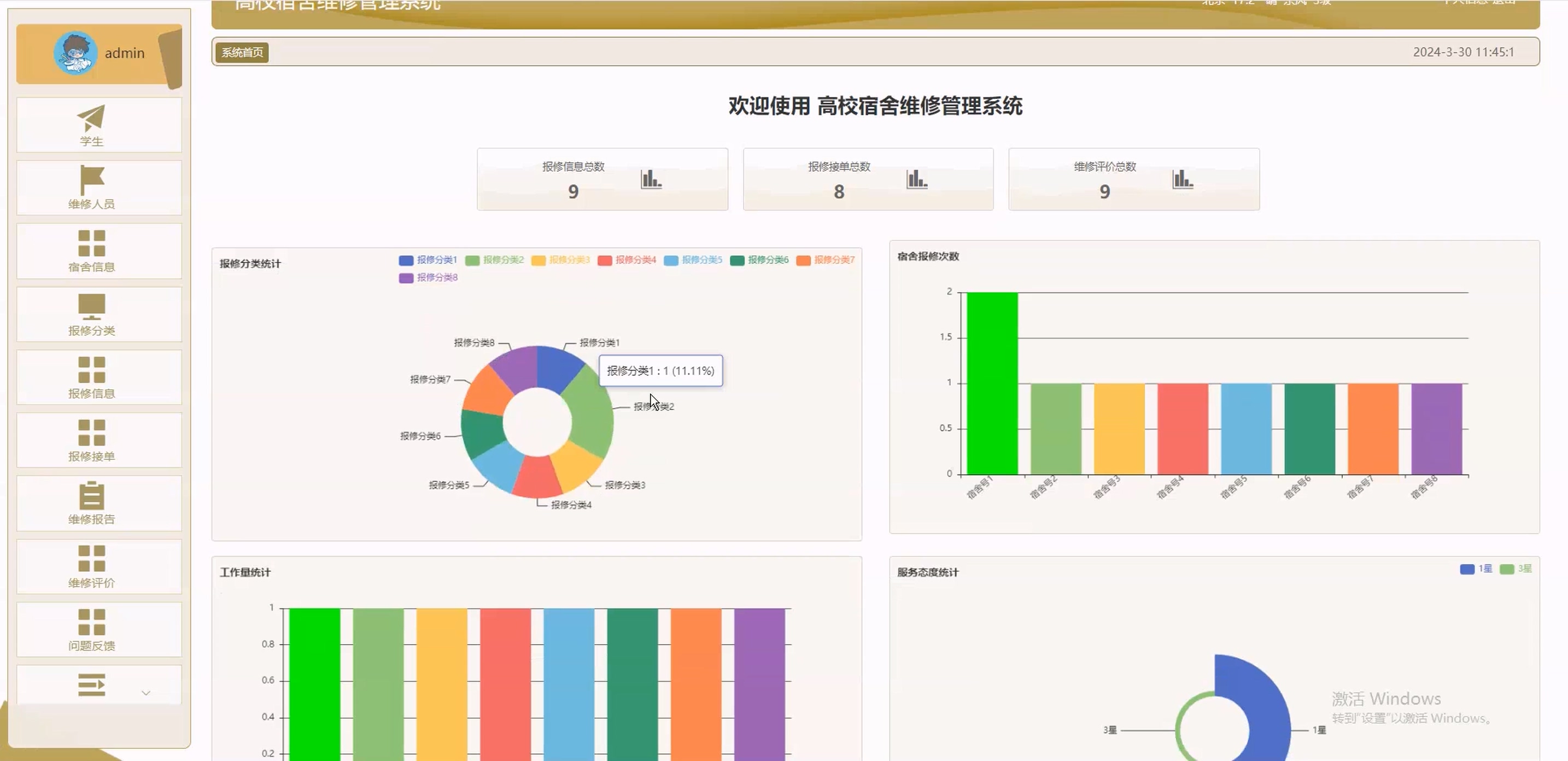Toggle 报修分类3 legend entry

click(560, 260)
